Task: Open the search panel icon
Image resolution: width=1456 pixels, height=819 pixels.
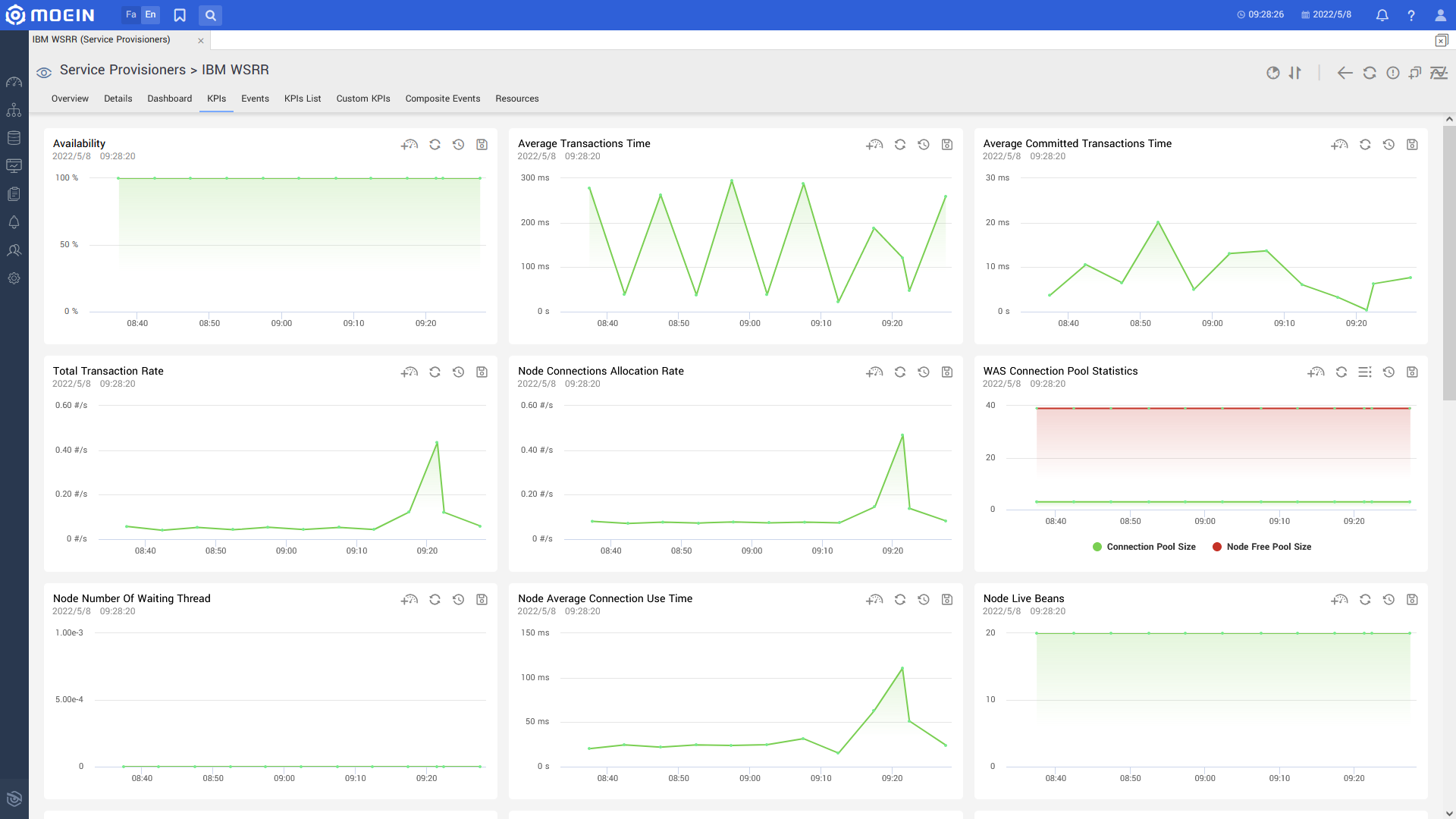Action: pyautogui.click(x=211, y=15)
